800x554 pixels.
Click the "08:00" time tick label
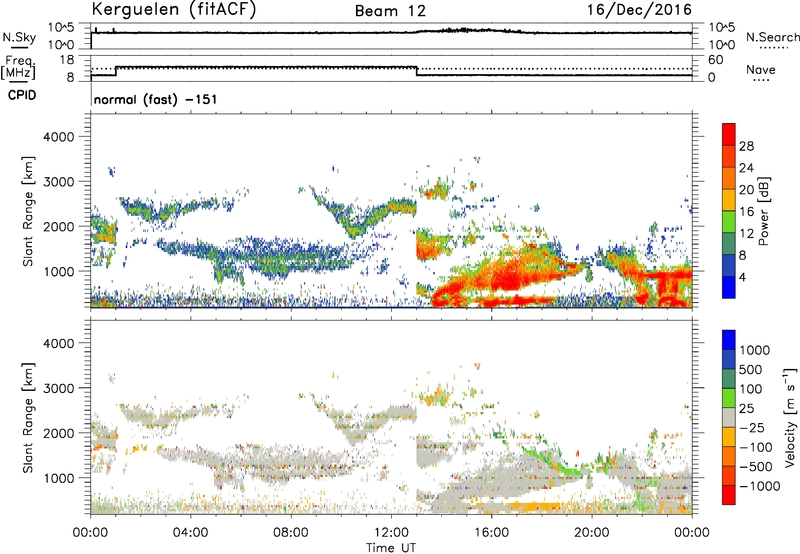pyautogui.click(x=290, y=533)
